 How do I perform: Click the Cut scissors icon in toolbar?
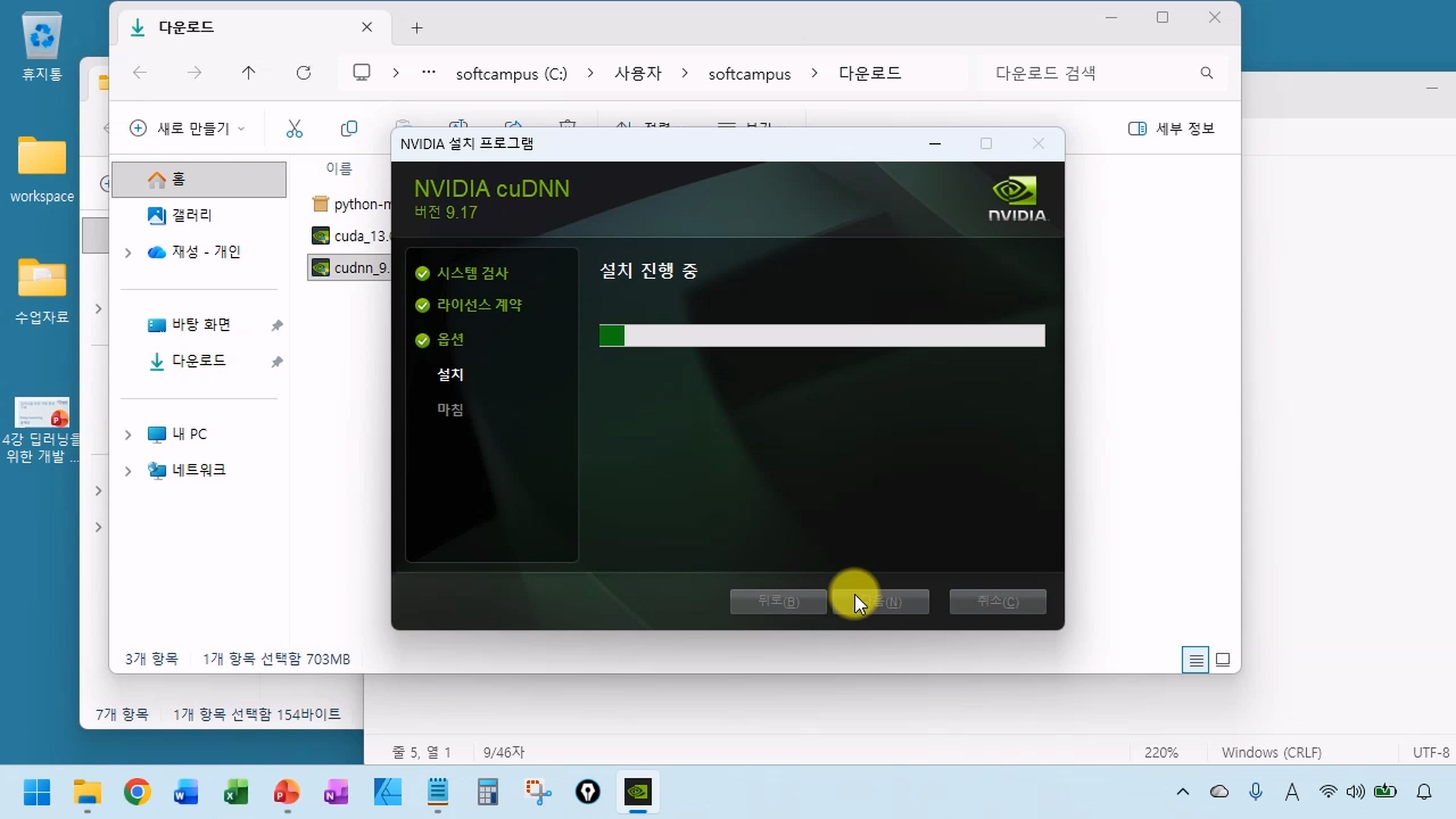pyautogui.click(x=295, y=129)
